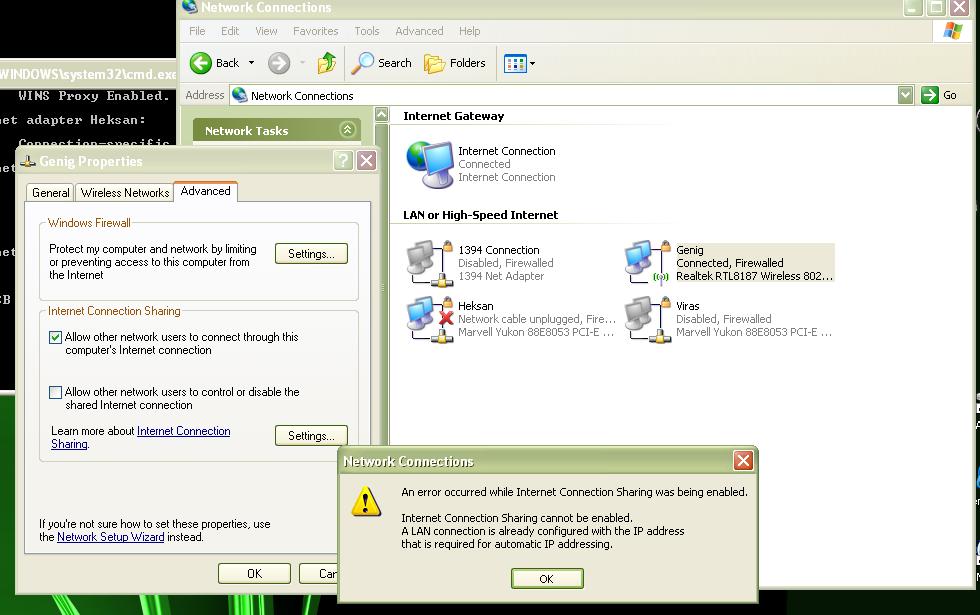This screenshot has height=615, width=980.
Task: Click the task pane scroll up arrow
Action: click(381, 114)
